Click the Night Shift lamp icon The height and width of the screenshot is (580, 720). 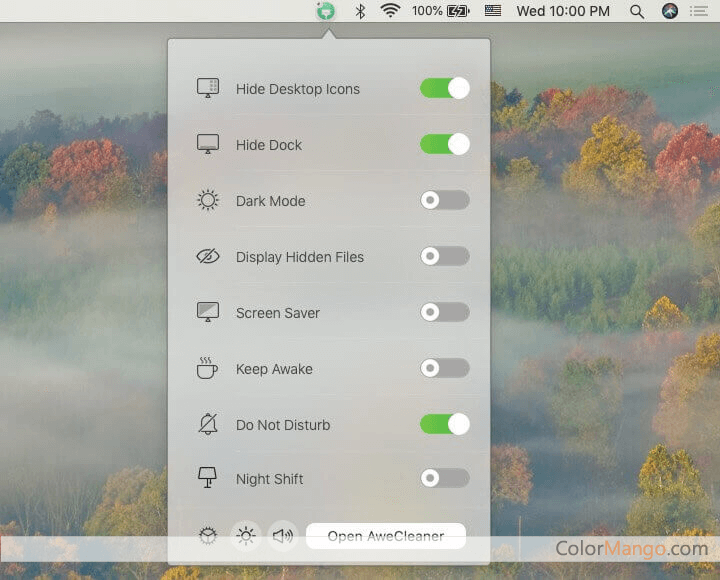207,479
